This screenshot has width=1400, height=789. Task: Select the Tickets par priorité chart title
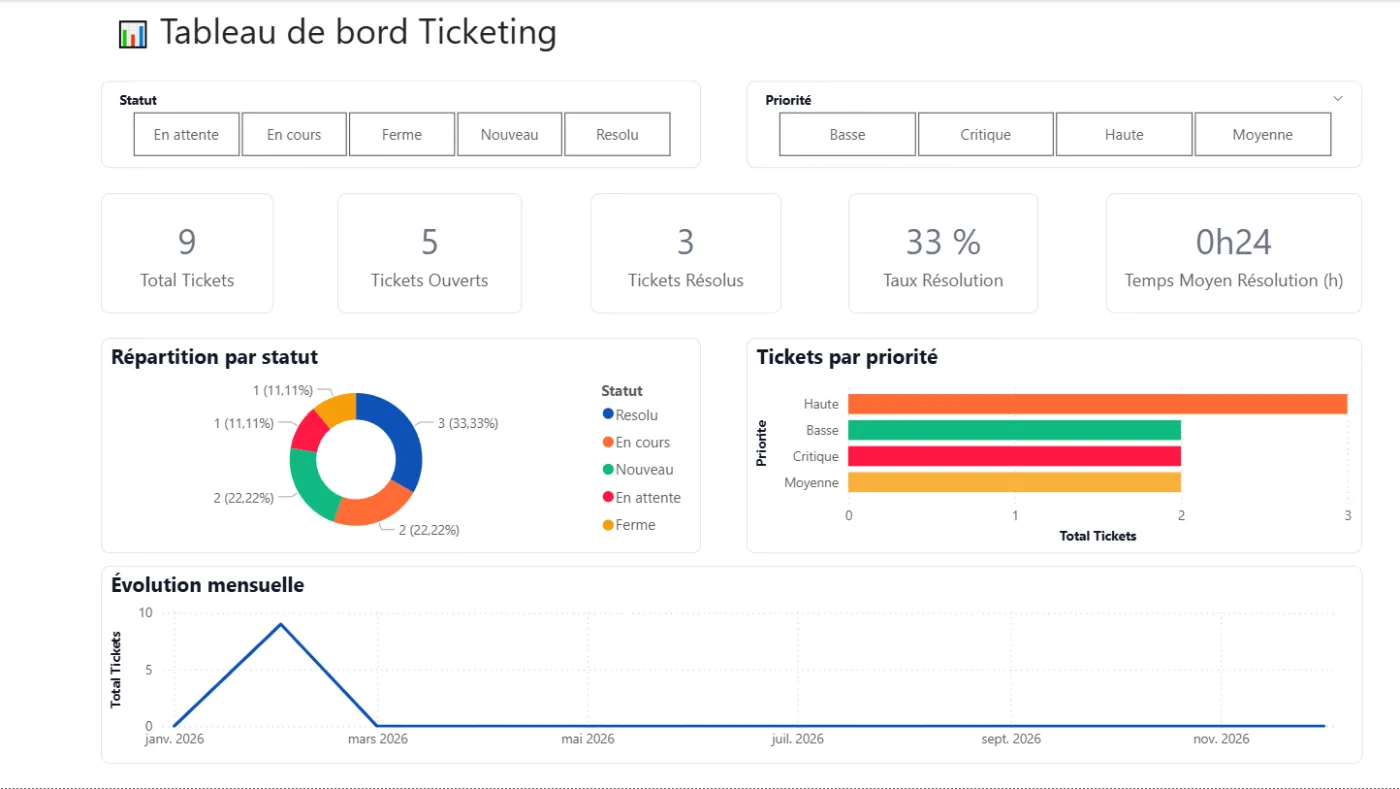847,357
